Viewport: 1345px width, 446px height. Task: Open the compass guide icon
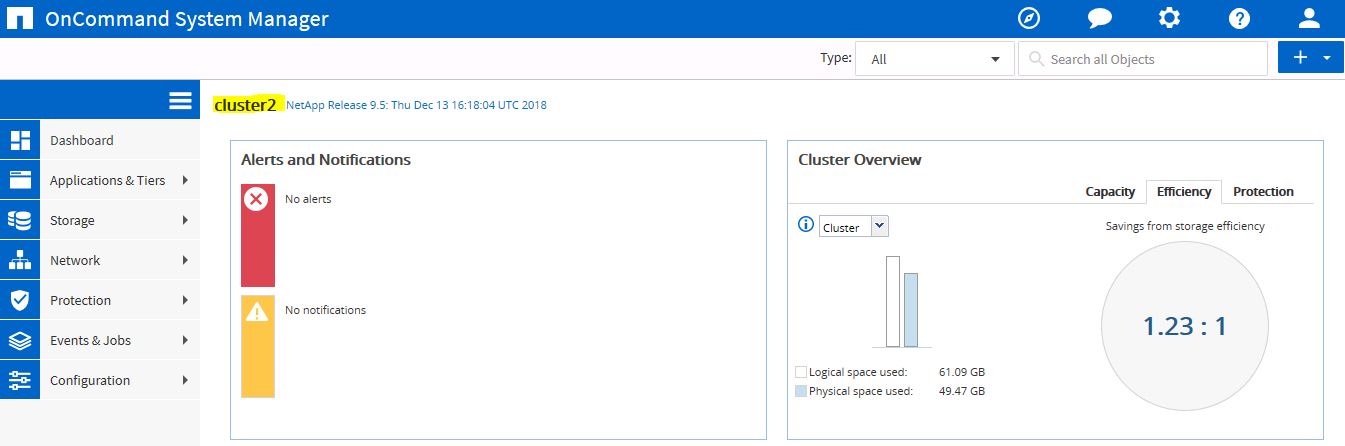coord(1029,18)
